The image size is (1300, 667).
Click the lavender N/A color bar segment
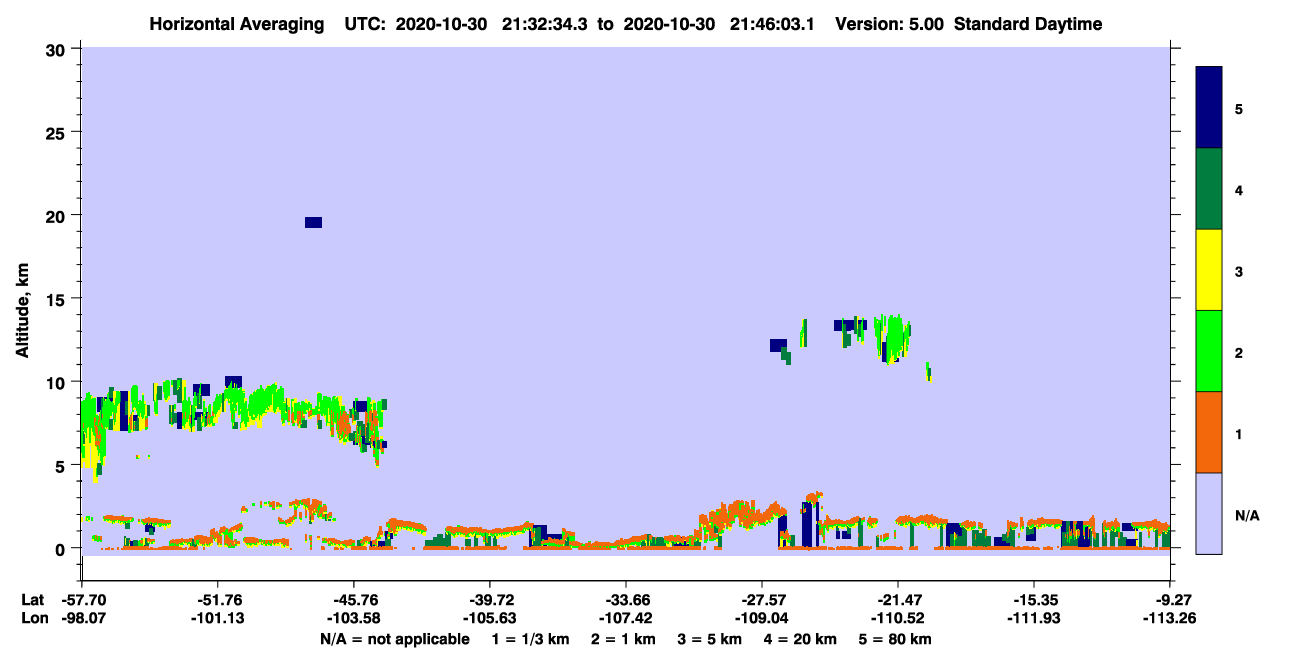click(1209, 513)
